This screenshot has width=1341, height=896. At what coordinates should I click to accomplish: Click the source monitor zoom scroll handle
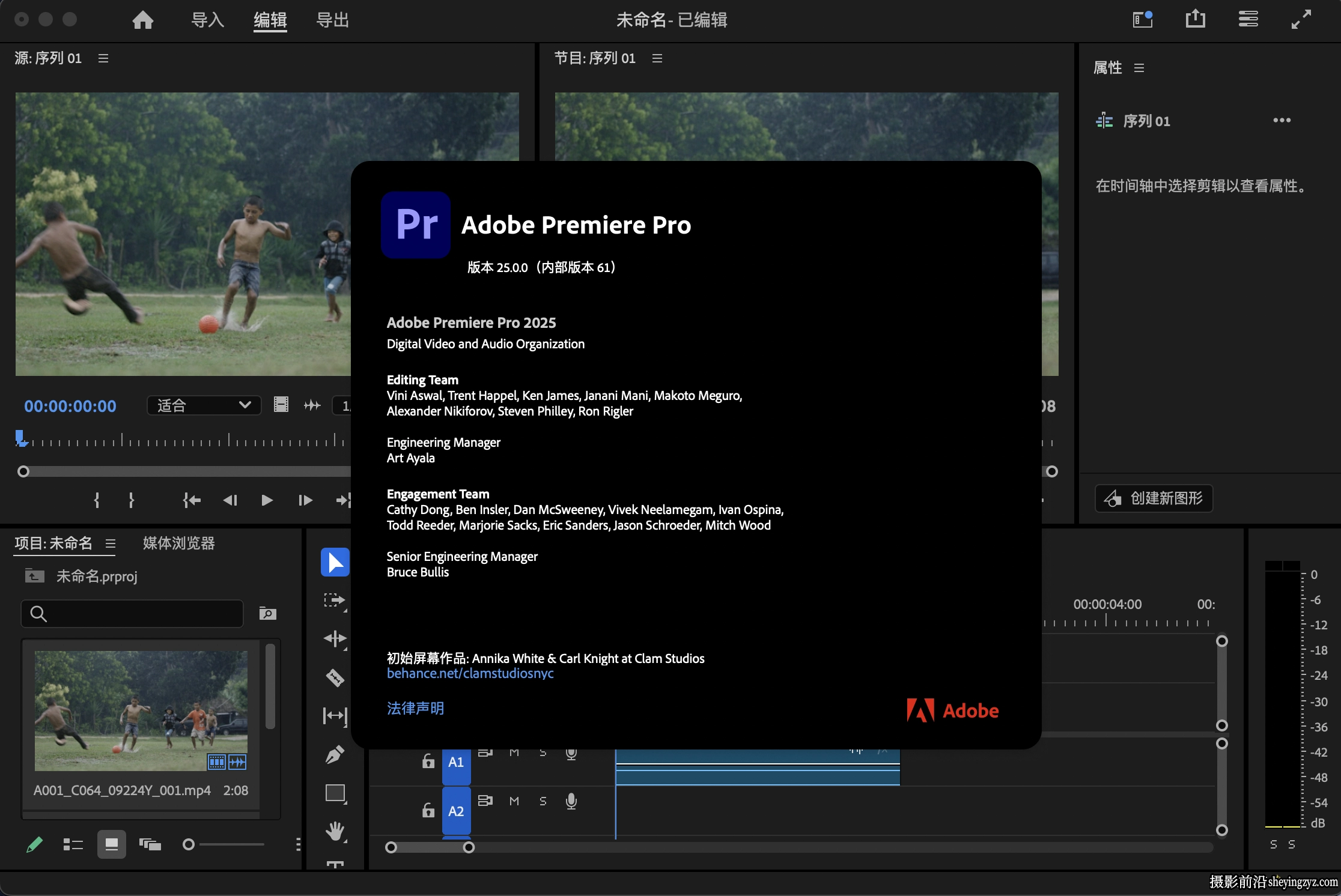23,471
